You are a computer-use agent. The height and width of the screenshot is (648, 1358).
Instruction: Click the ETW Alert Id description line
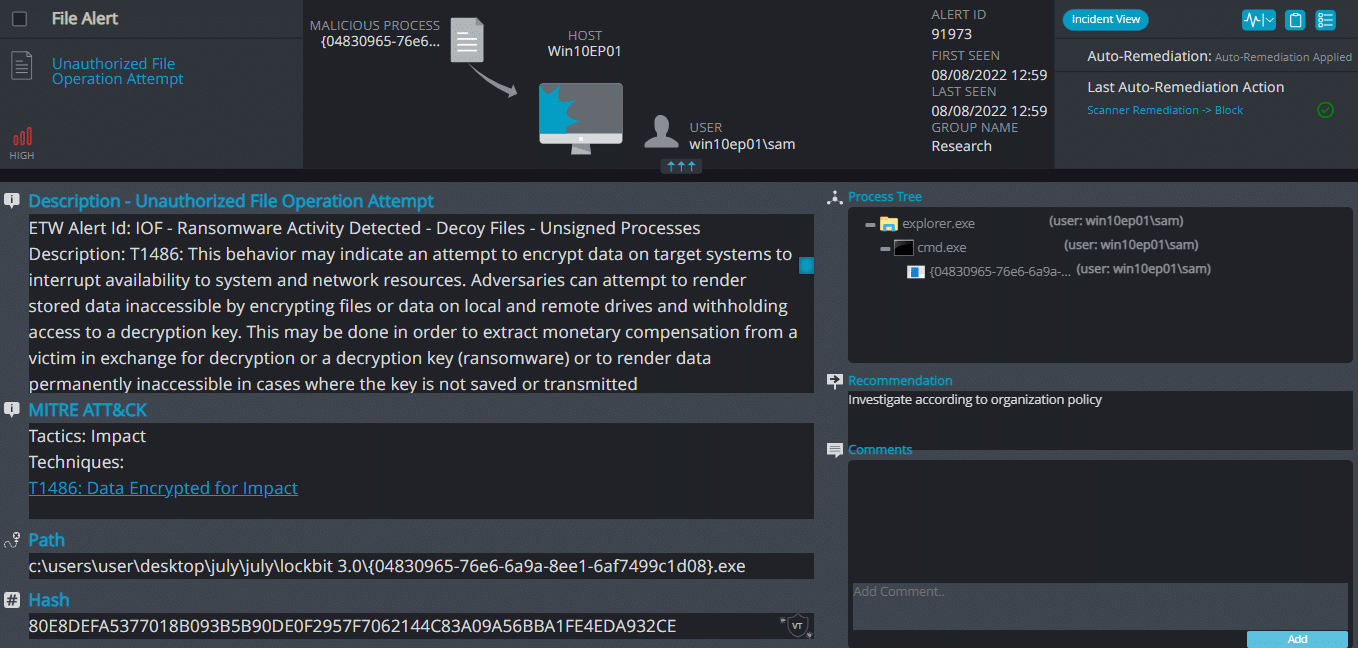pos(364,228)
